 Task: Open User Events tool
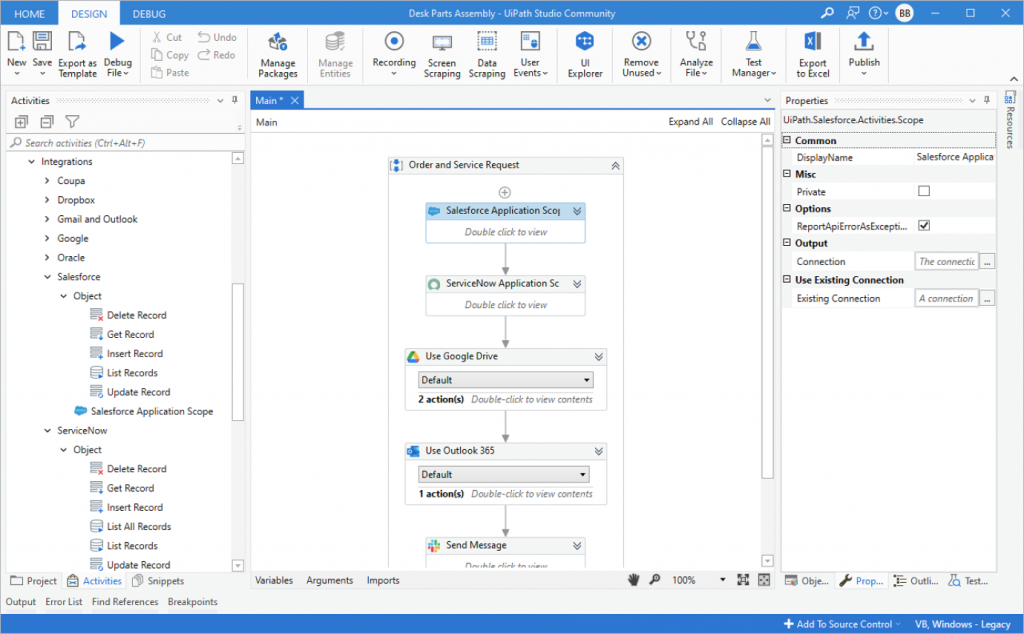(530, 54)
